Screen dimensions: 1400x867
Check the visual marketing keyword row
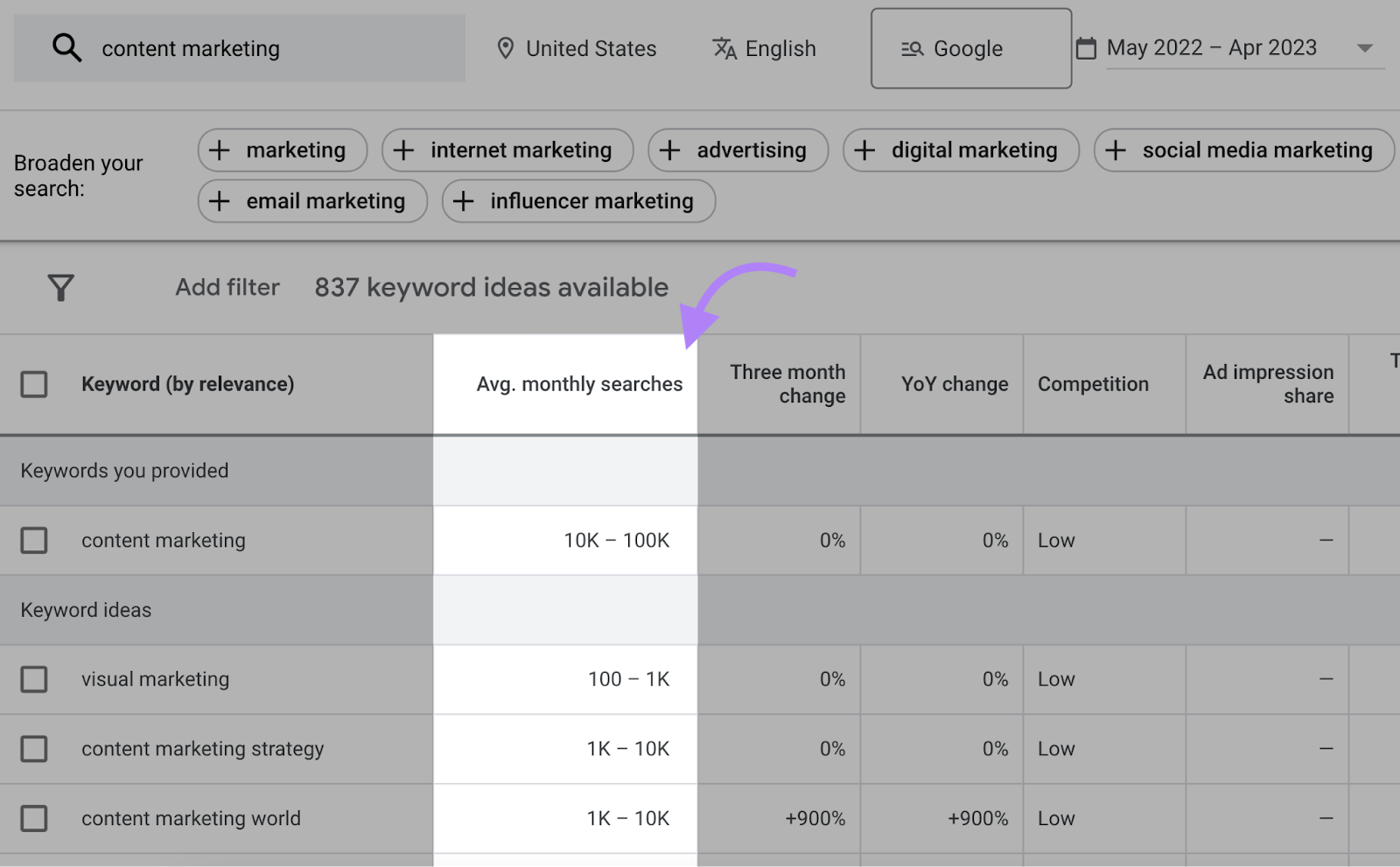34,679
